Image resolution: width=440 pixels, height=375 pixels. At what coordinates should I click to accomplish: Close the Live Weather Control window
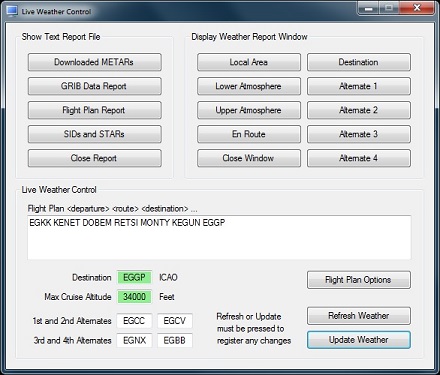417,8
